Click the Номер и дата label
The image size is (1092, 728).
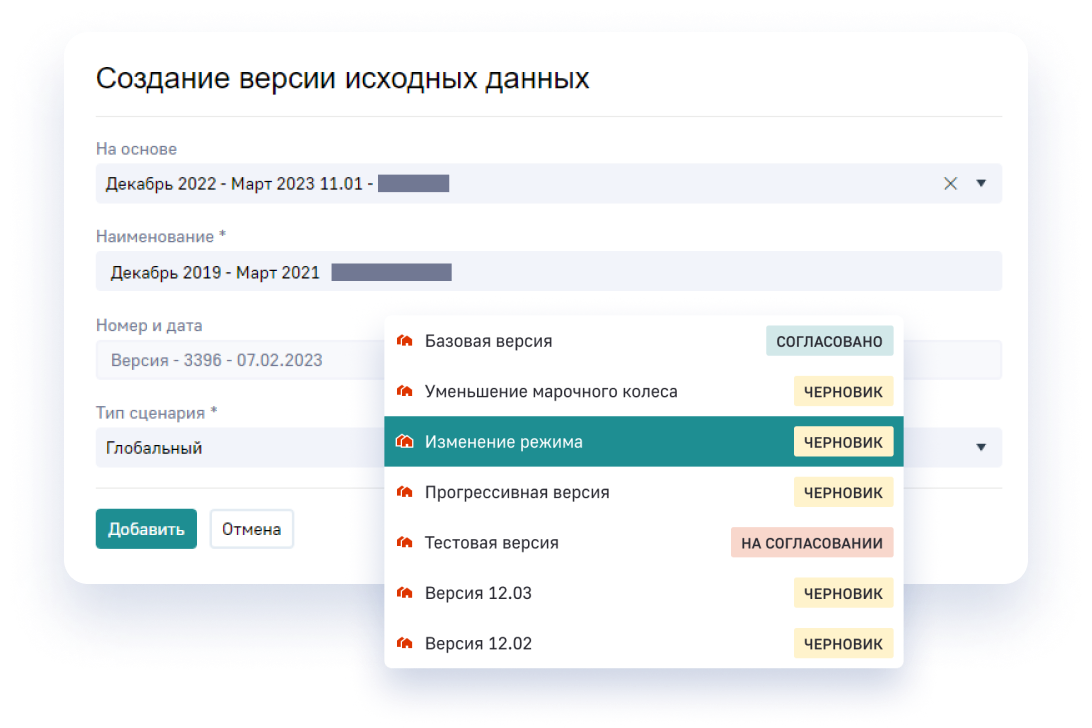149,325
